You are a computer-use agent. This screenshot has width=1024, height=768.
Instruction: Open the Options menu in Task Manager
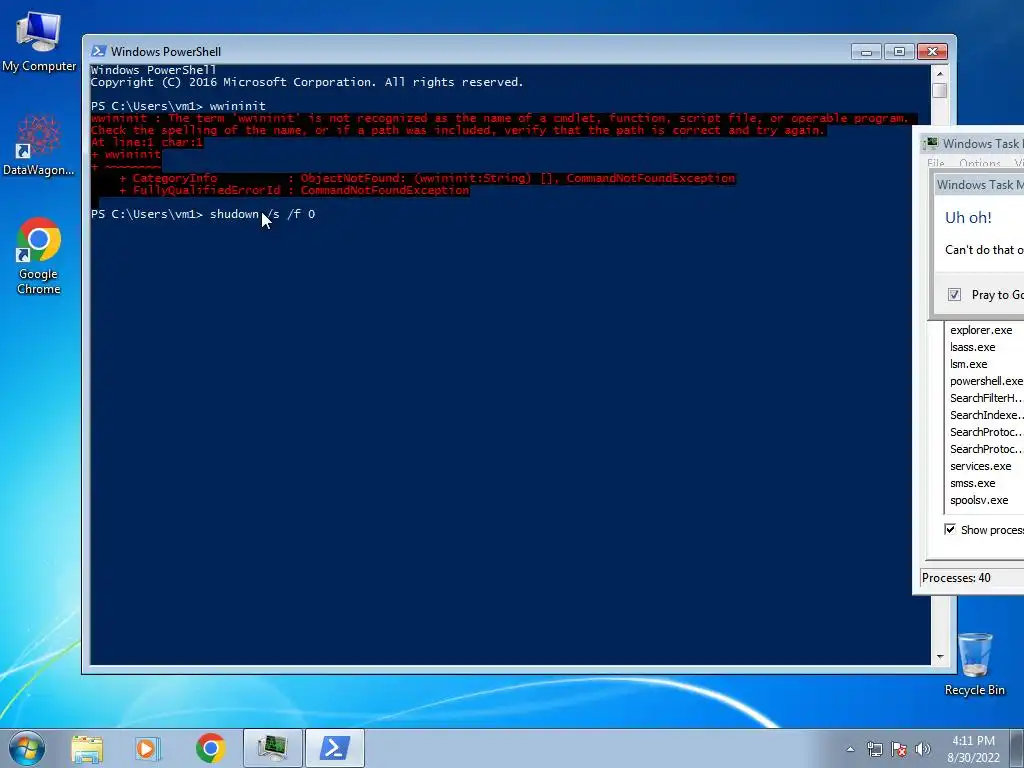(980, 163)
